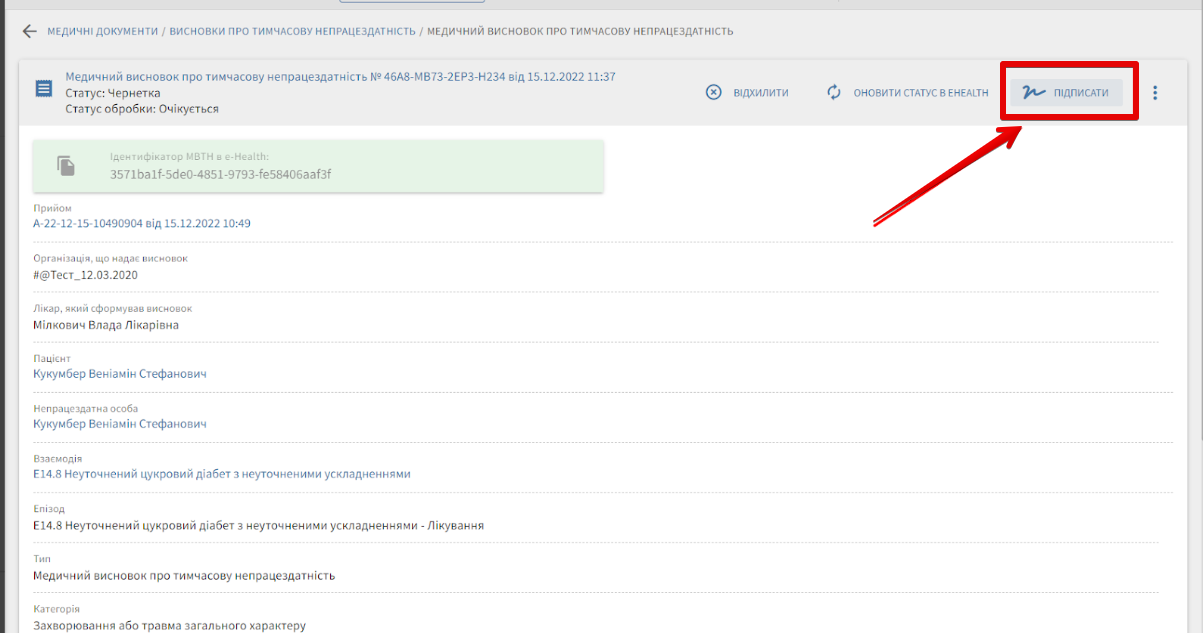Open the МЕДИЧНІ ДОКУМЕНТИ breadcrumb
1203x634 pixels.
(103, 31)
